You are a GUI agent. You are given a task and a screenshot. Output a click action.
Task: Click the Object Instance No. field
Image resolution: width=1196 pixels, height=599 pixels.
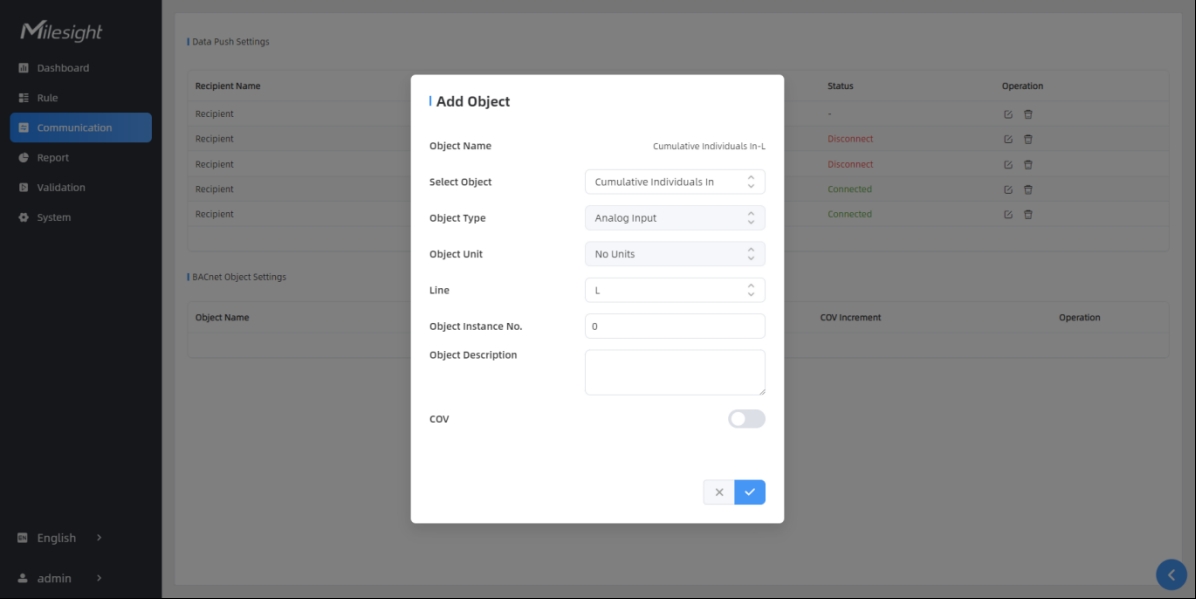pyautogui.click(x=674, y=326)
